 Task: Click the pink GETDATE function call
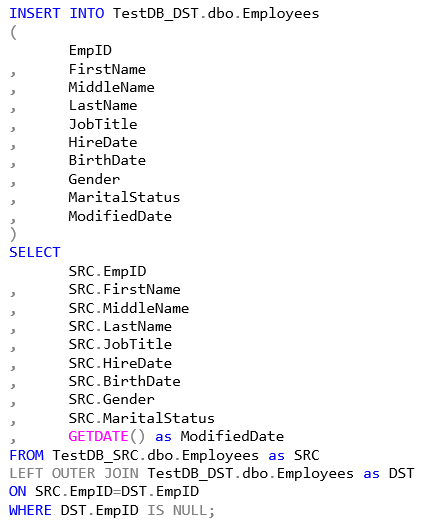(107, 437)
